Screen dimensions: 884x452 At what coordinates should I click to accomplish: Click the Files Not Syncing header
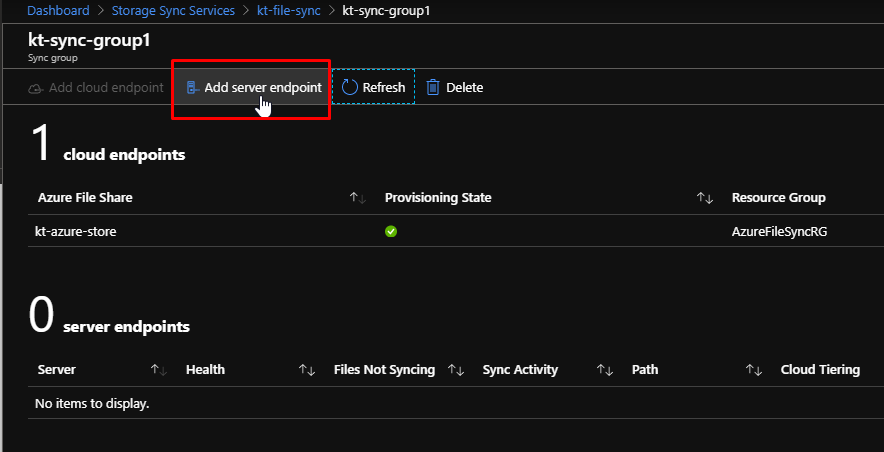pyautogui.click(x=384, y=370)
